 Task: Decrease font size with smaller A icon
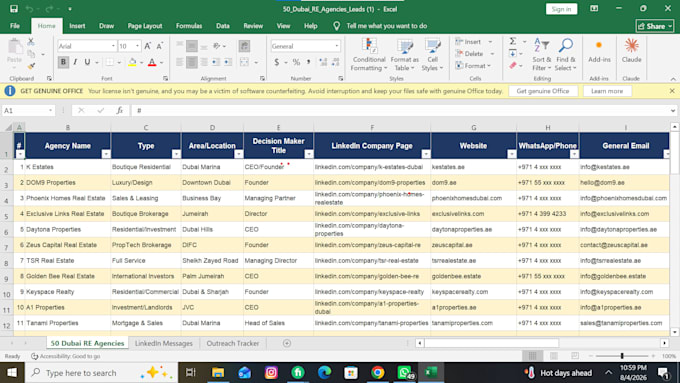160,46
